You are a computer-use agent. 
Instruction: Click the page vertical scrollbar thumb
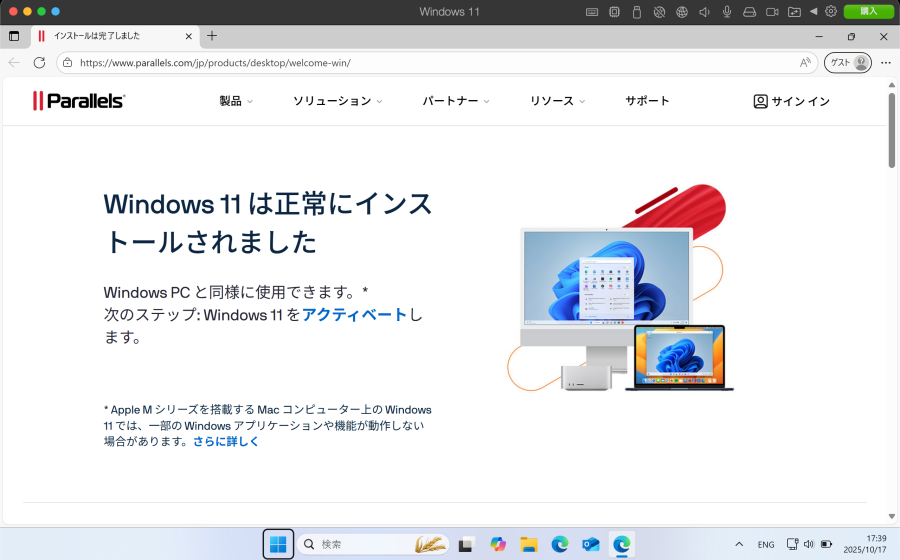pyautogui.click(x=891, y=130)
